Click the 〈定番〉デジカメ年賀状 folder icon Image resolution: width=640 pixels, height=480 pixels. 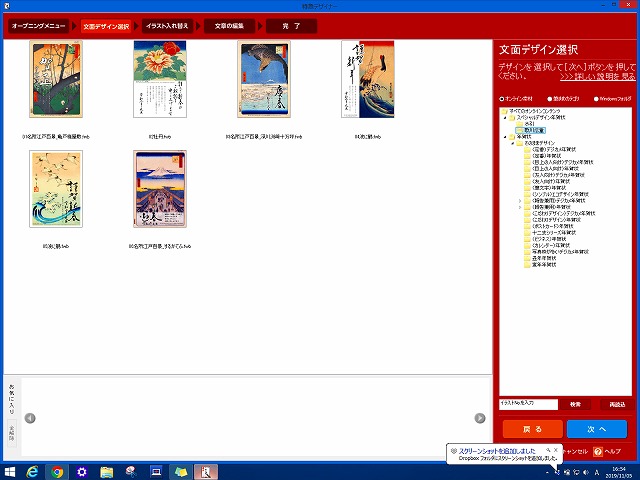527,149
